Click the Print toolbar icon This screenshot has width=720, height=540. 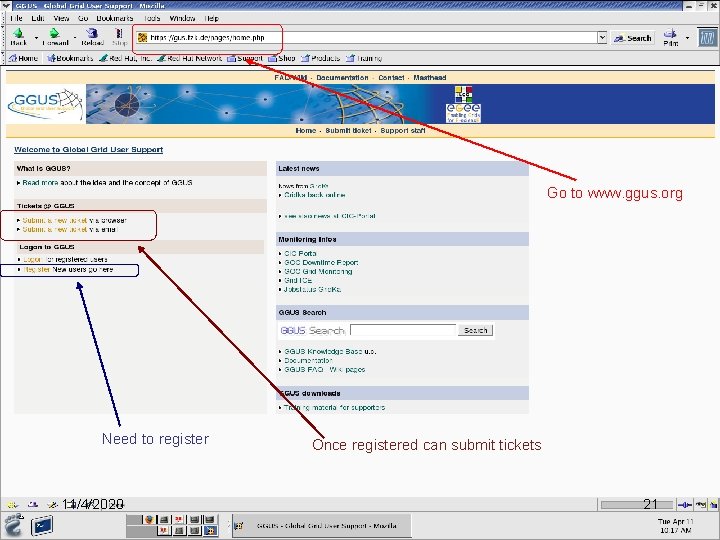click(x=670, y=34)
